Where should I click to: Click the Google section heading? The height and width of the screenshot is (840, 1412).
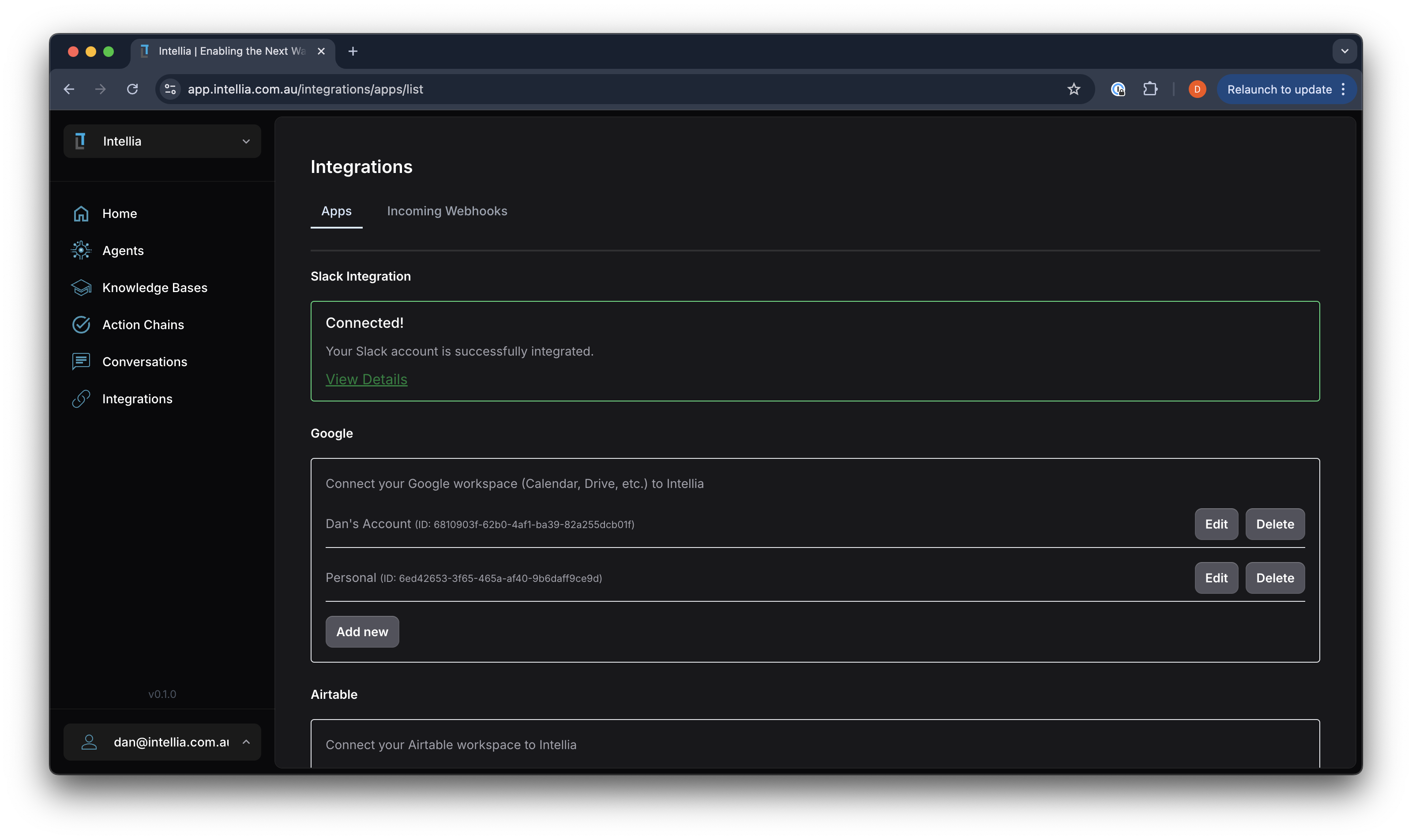[332, 433]
